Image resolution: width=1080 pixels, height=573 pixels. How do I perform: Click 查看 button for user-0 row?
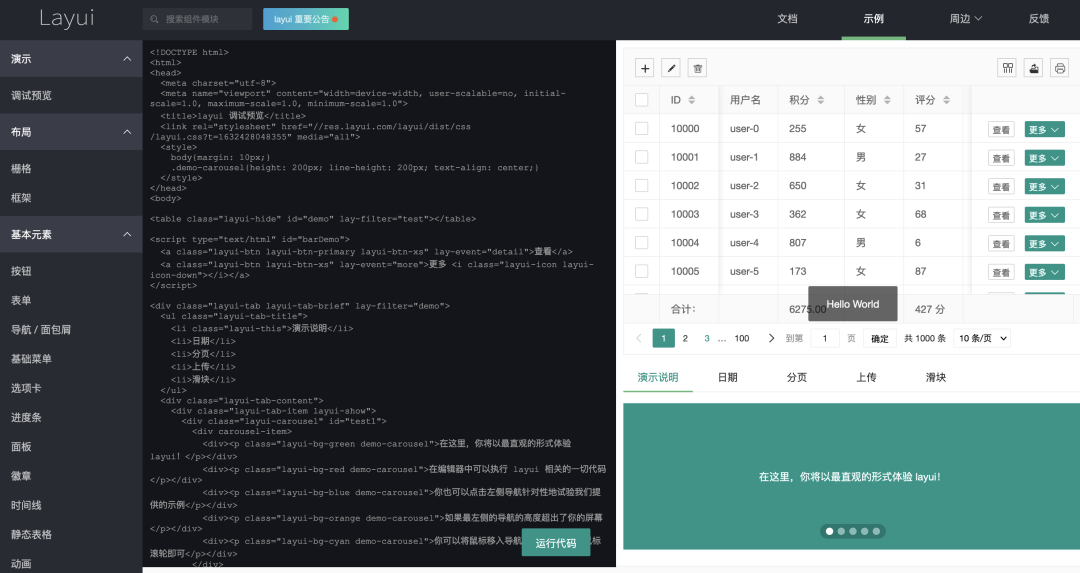pos(1001,129)
